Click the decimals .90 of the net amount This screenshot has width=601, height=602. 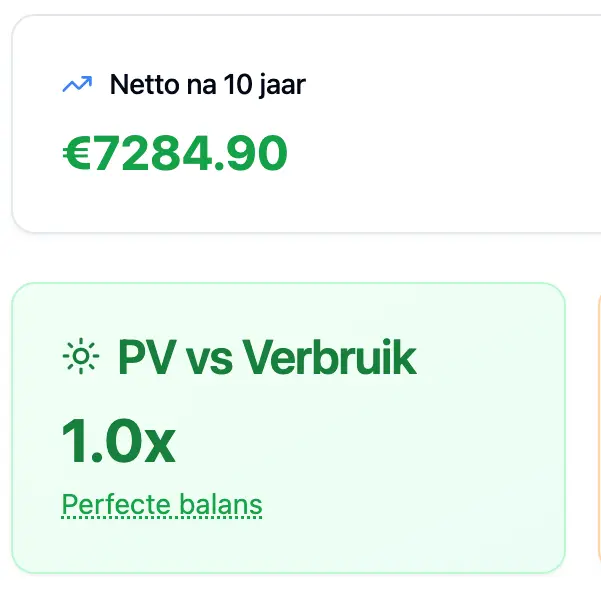click(251, 153)
